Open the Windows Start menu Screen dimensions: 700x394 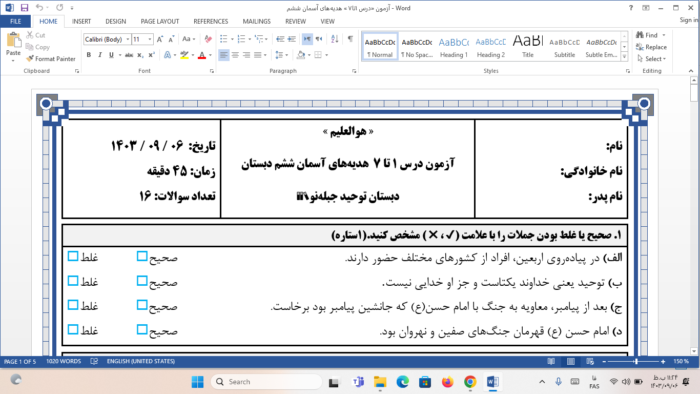point(197,382)
